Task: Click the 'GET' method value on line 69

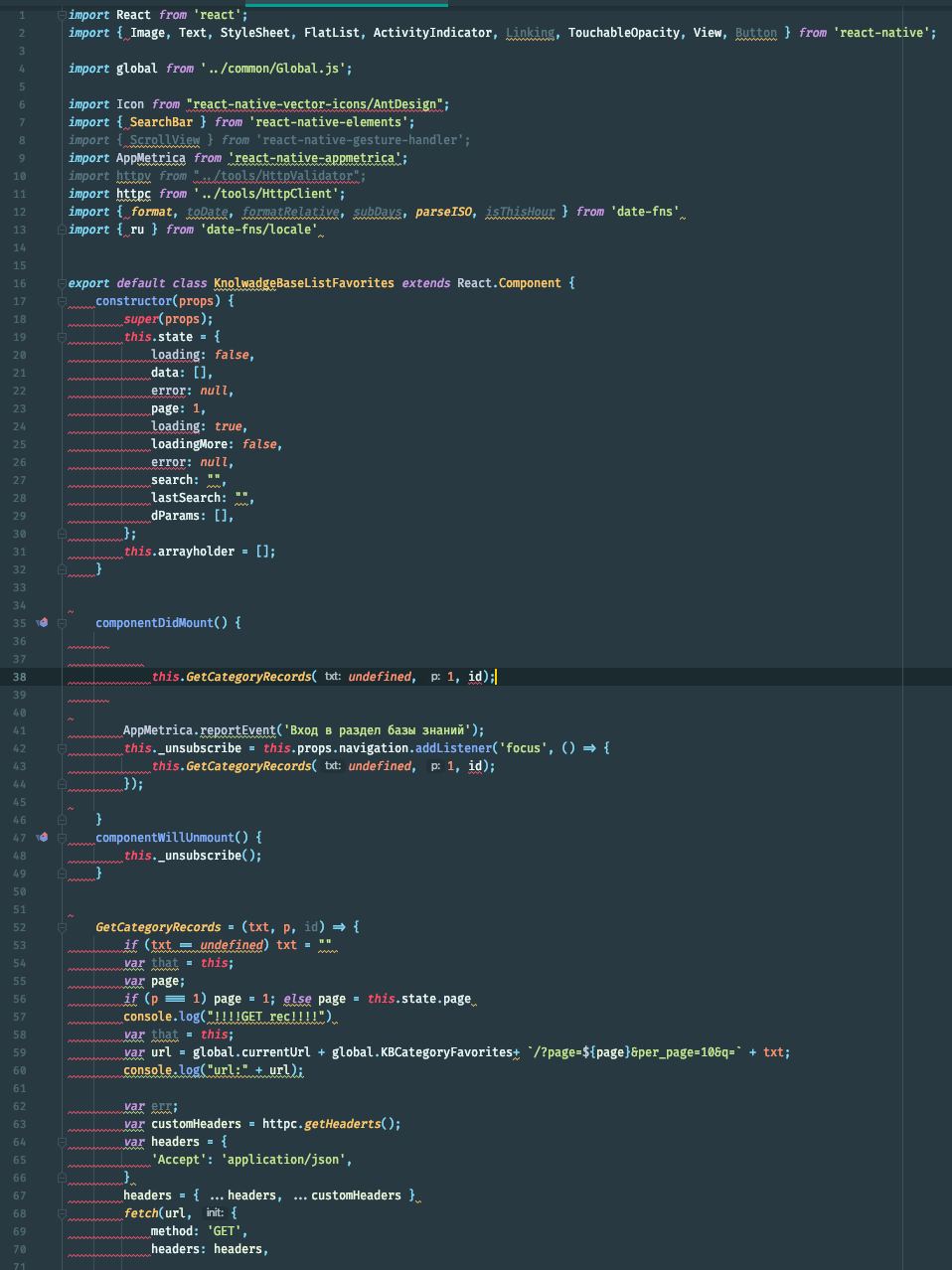Action: [x=224, y=1231]
